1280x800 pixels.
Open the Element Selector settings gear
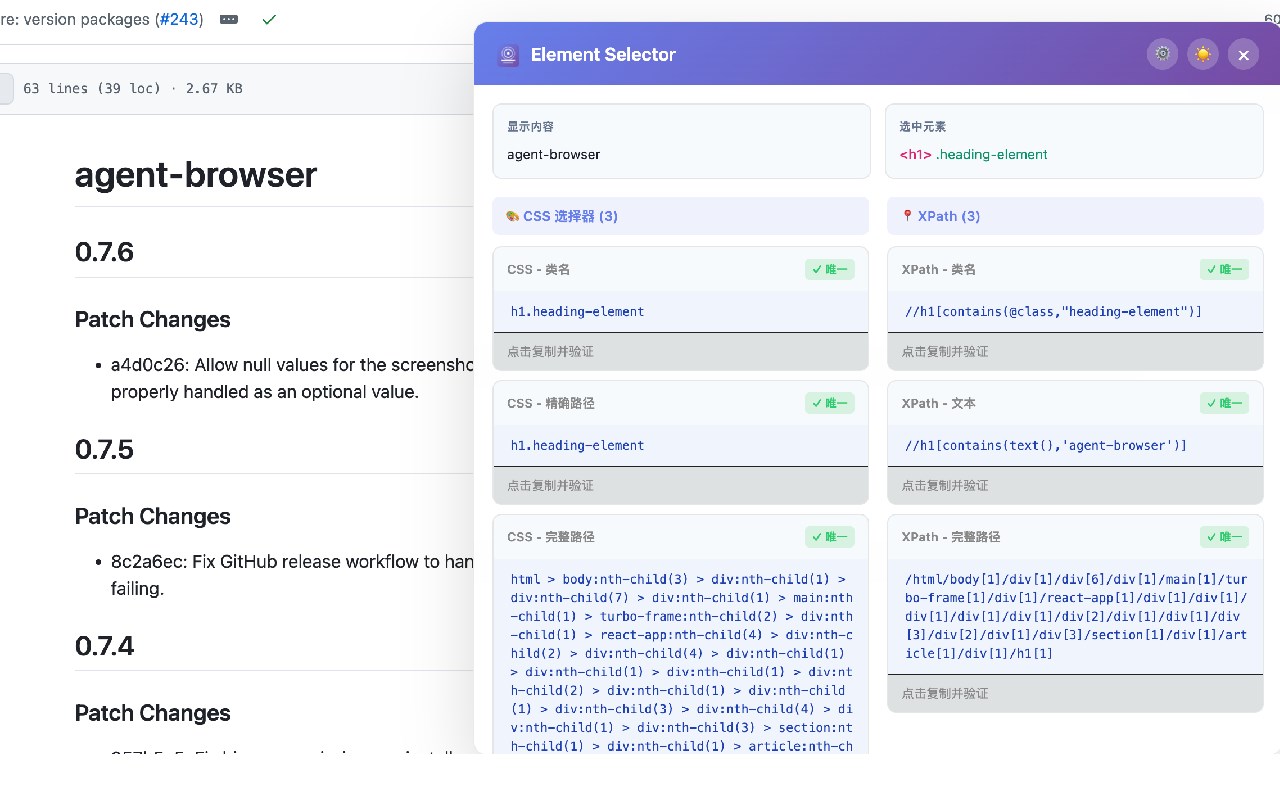[1162, 54]
